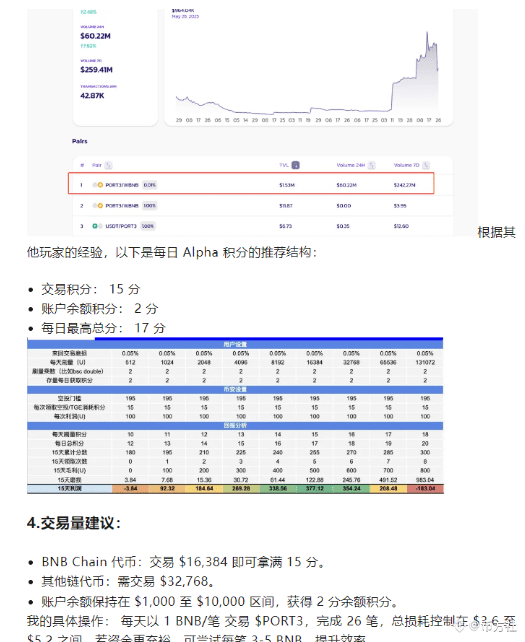Click the $60.22M Volume 24H stat
The height and width of the screenshot is (642, 525).
95,36
